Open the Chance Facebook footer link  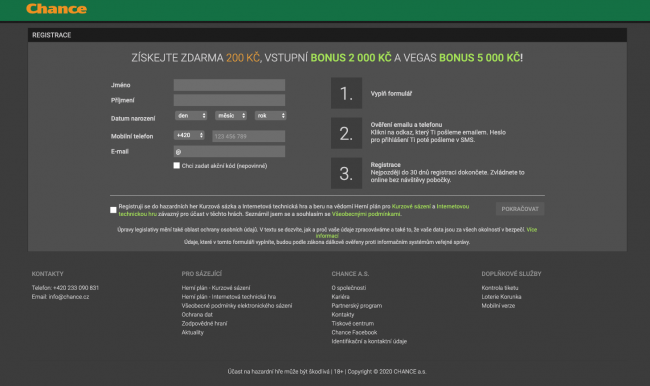point(354,333)
